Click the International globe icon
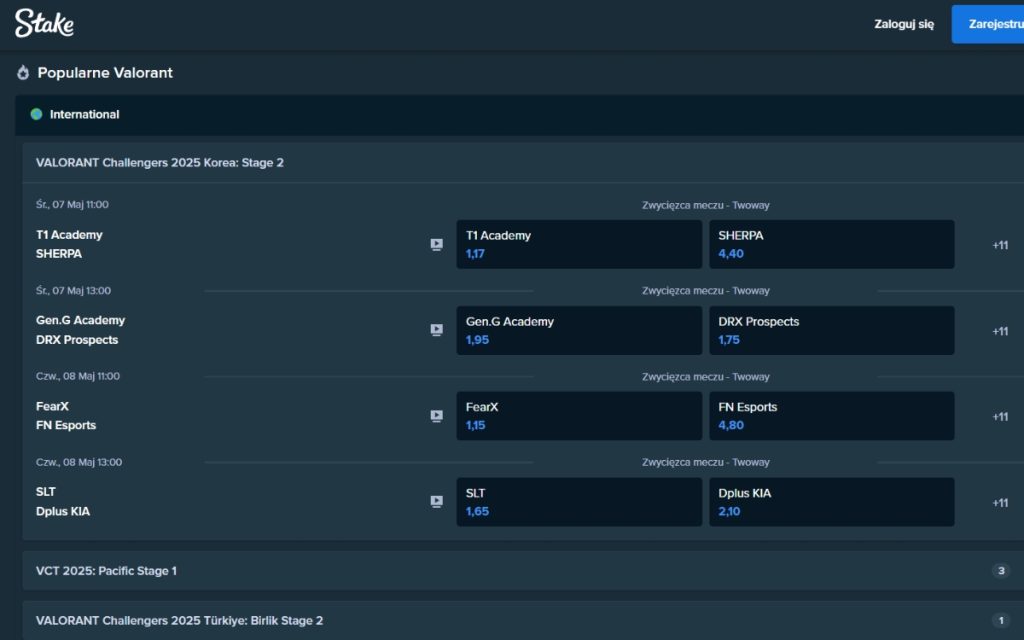 click(37, 114)
